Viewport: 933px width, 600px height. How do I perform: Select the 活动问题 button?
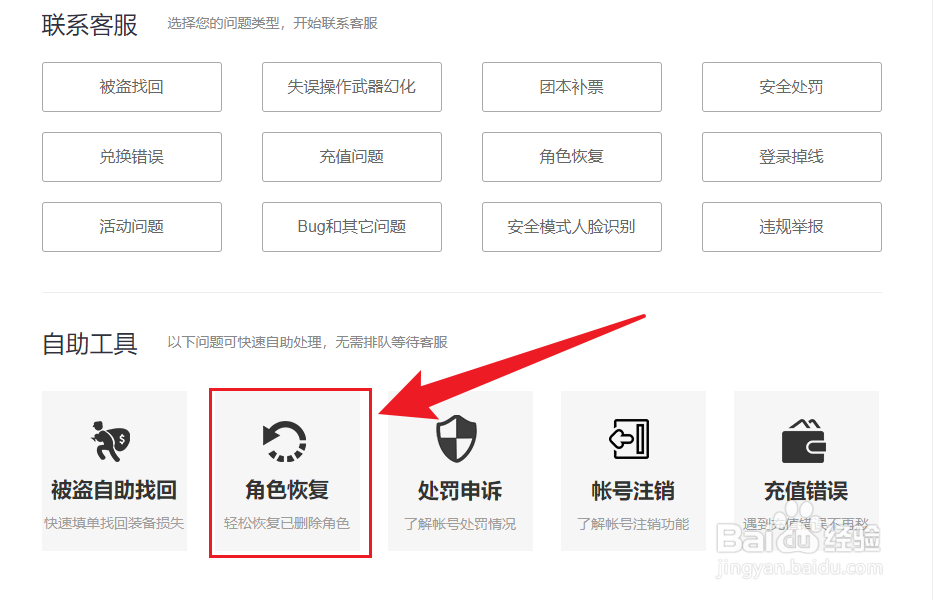(x=132, y=227)
